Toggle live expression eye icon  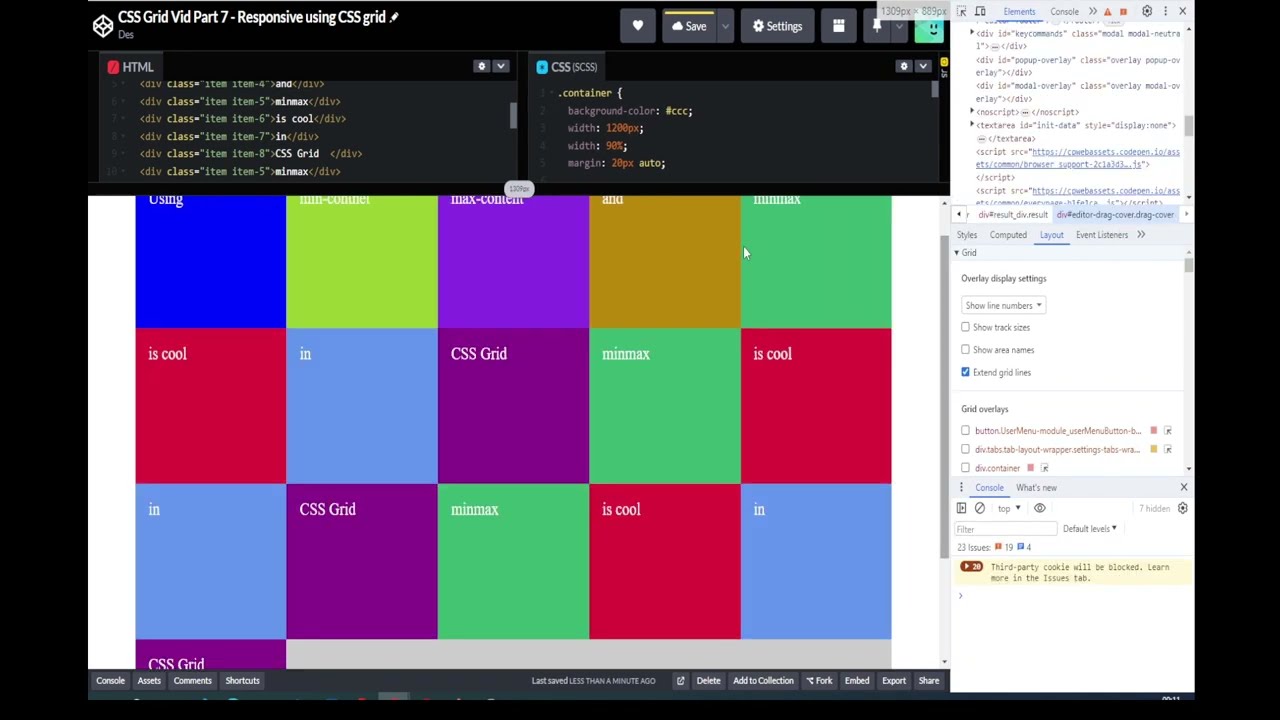pyautogui.click(x=1039, y=508)
